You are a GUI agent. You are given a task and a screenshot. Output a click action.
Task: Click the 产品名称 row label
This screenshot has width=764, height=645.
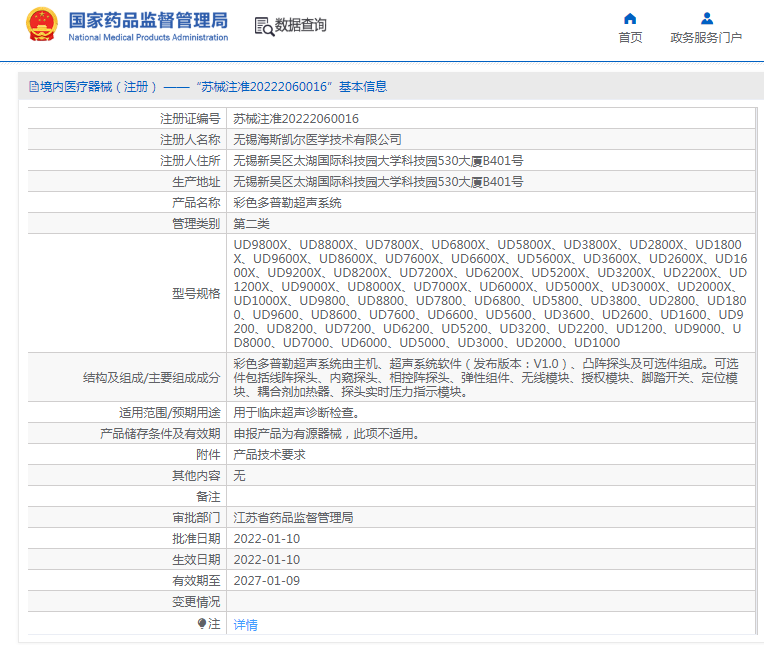(196, 203)
